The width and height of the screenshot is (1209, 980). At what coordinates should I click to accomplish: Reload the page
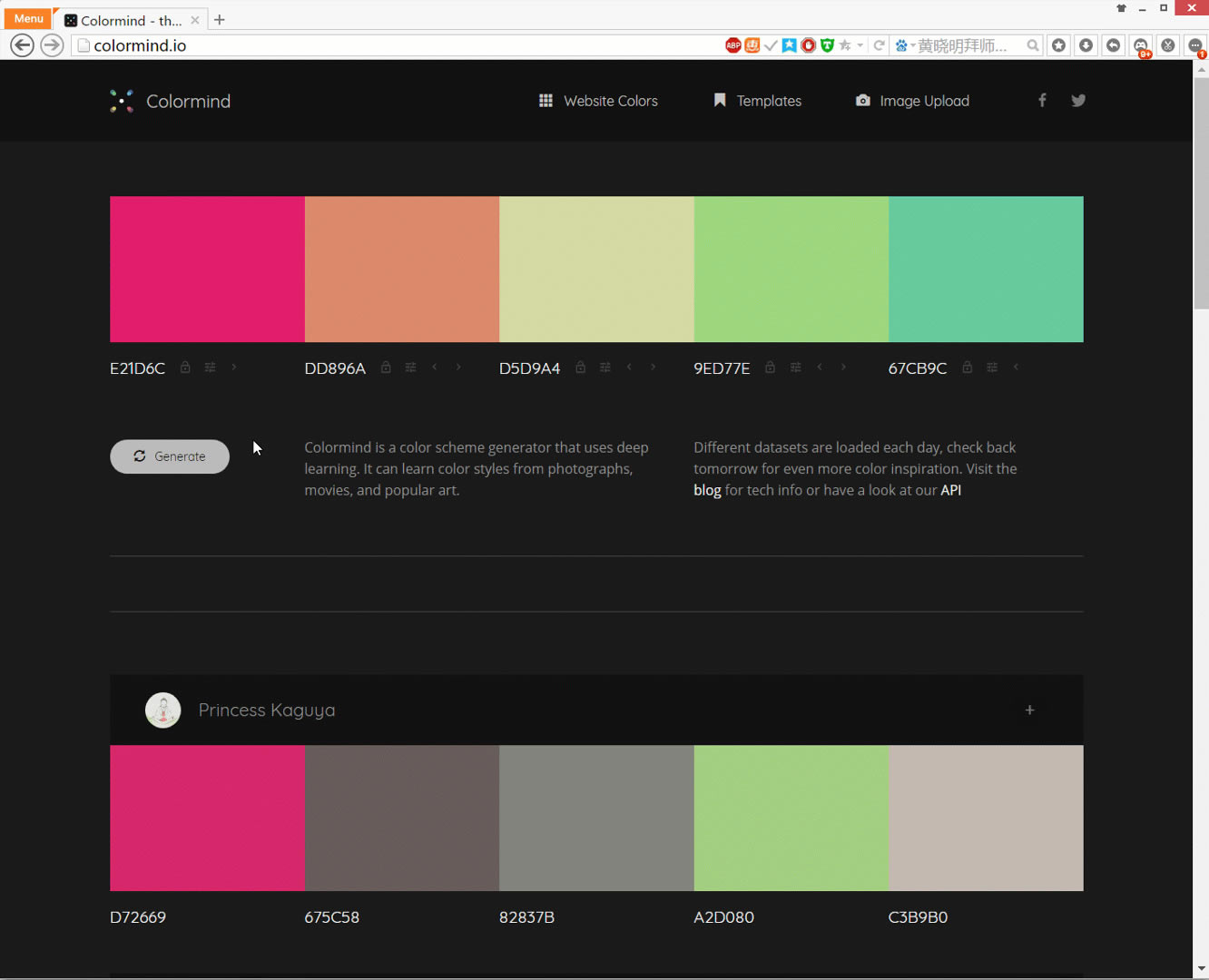[x=879, y=45]
